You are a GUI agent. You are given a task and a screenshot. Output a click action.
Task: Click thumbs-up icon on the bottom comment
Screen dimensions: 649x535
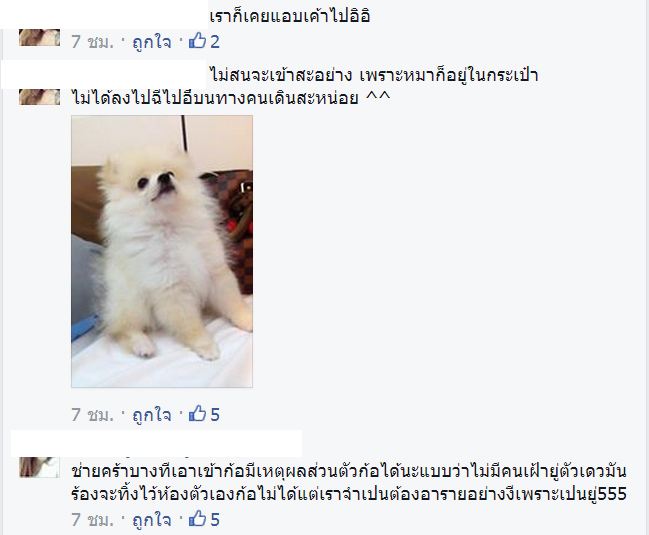coord(197,519)
